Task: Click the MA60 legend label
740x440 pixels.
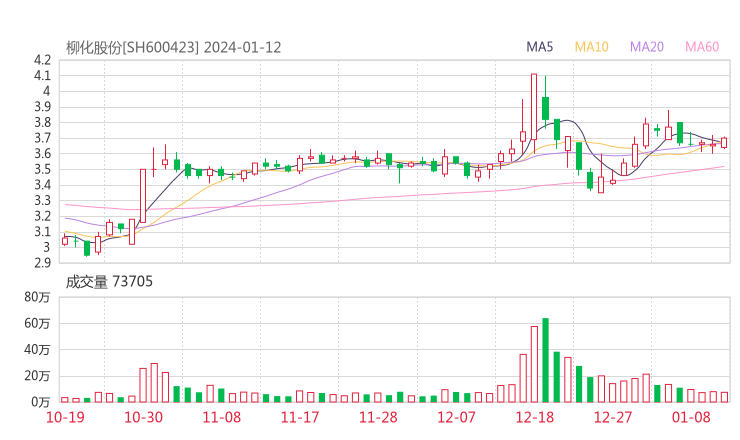Action: pyautogui.click(x=702, y=47)
